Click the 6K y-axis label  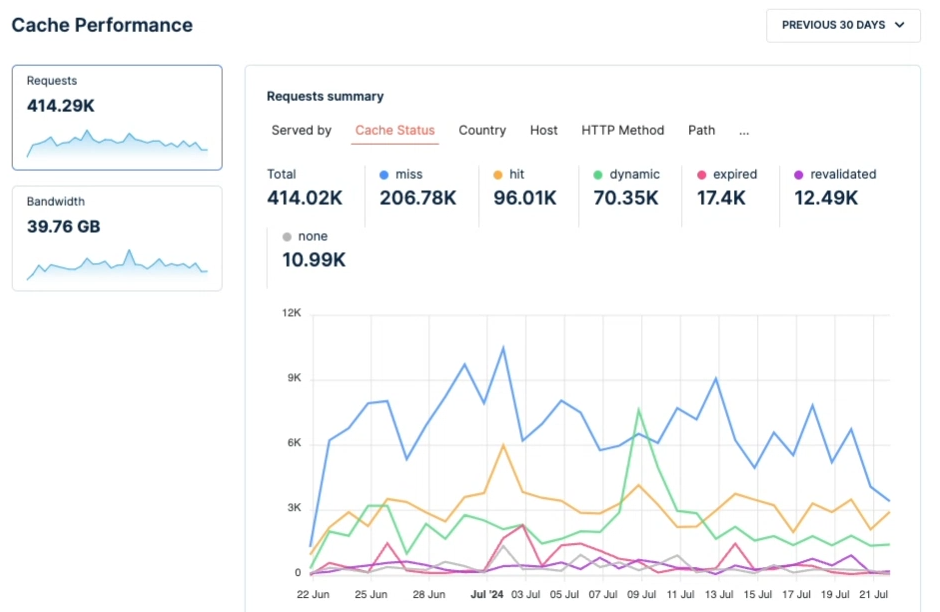(294, 443)
